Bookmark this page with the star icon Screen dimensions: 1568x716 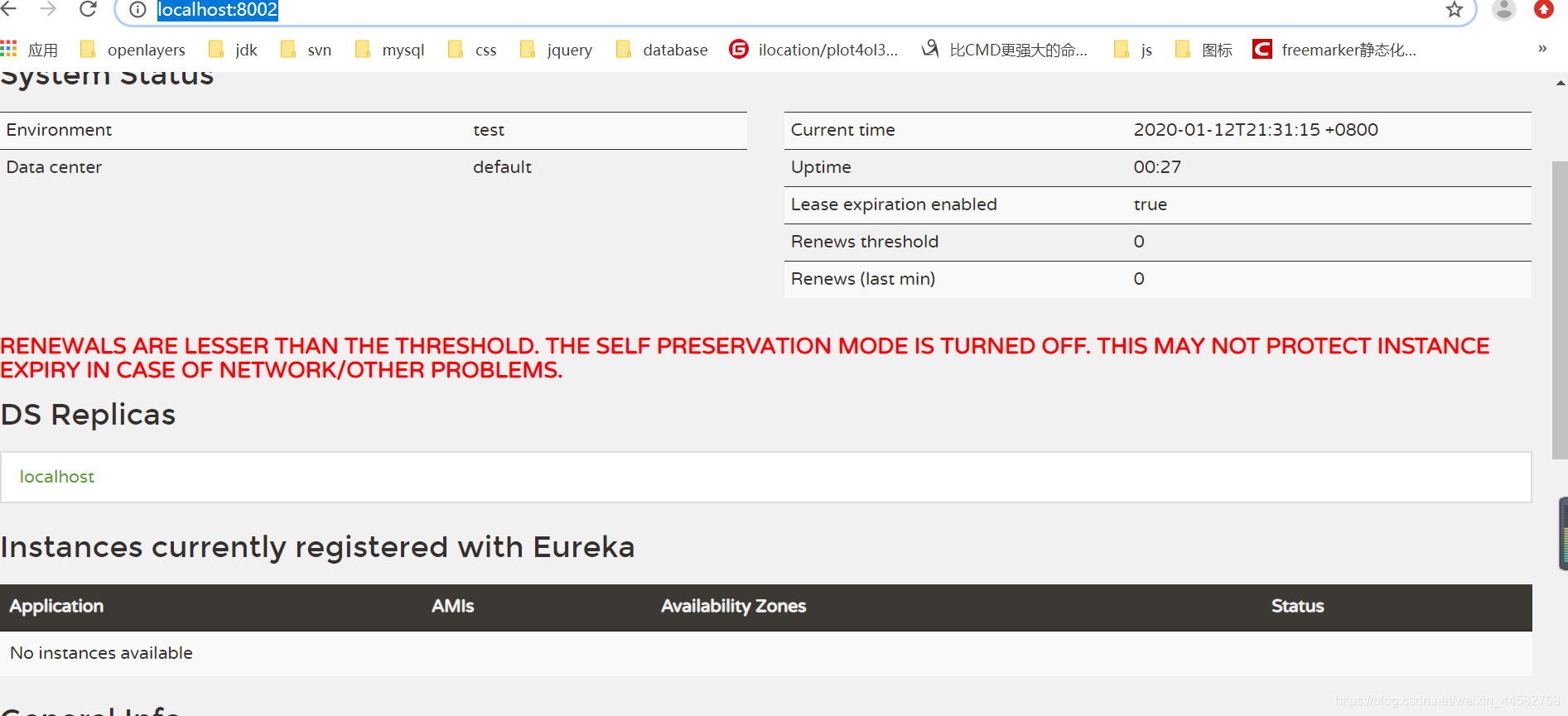pos(1455,10)
